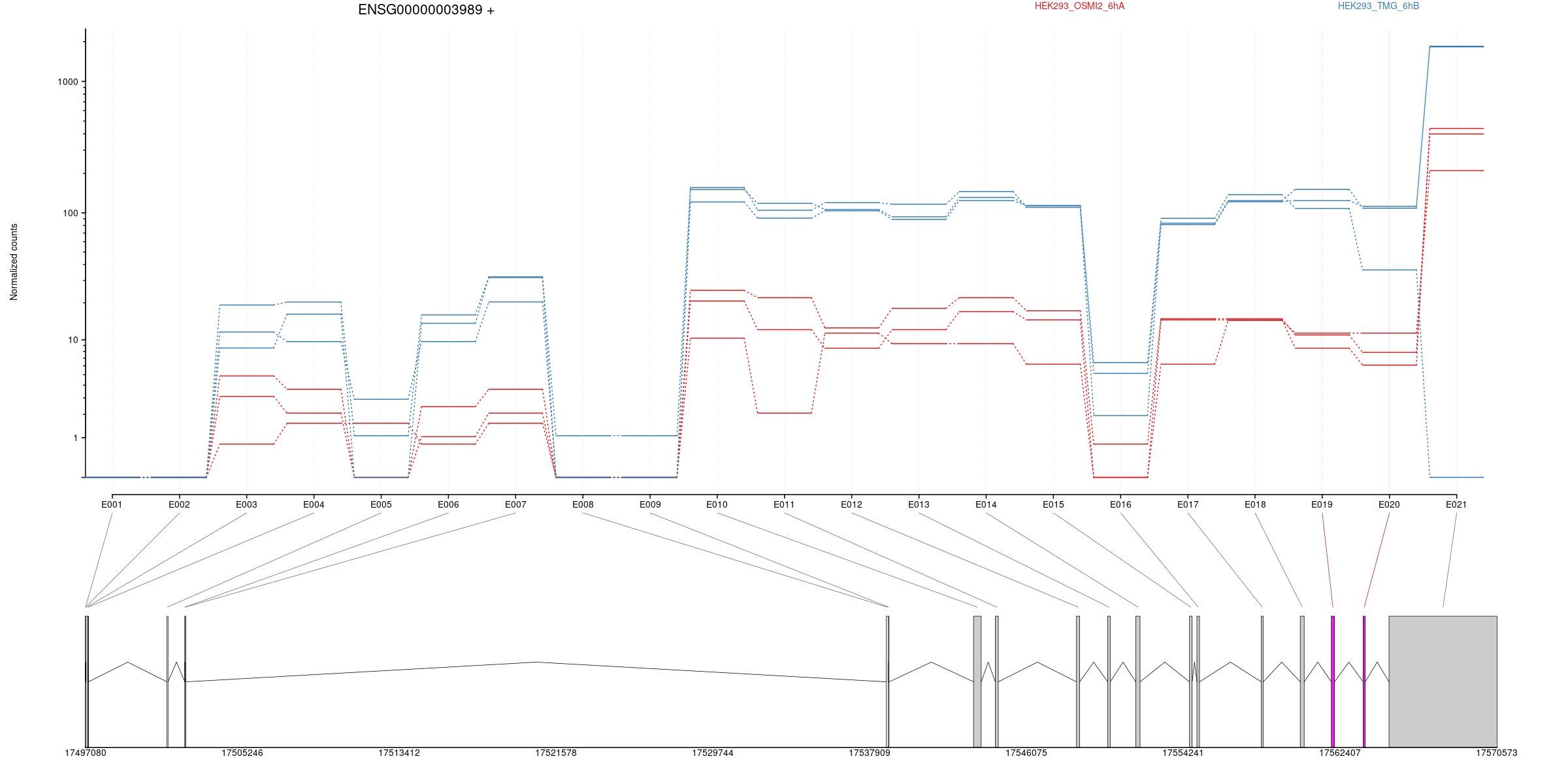The height and width of the screenshot is (784, 1568).
Task: Click genomic coordinate 17529744
Action: (713, 753)
